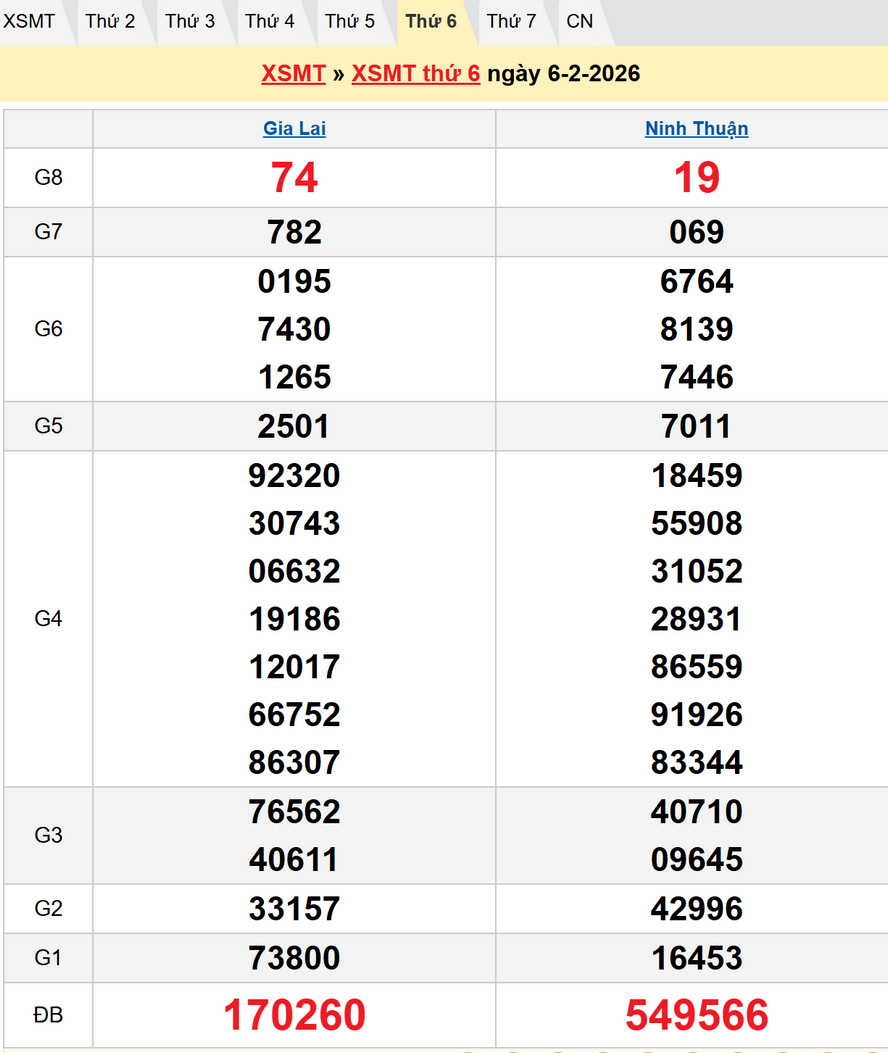Open the Ninh Thuận province link
The width and height of the screenshot is (888, 1053).
[696, 129]
